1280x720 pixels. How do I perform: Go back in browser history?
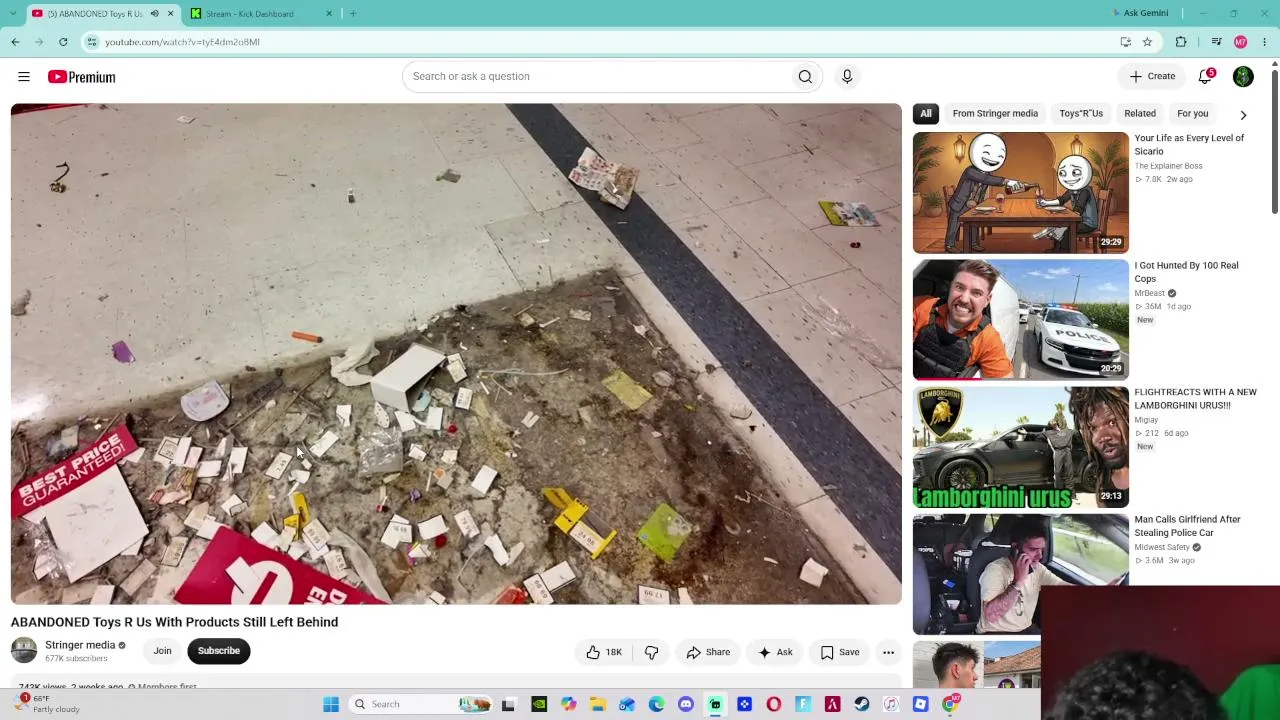[x=15, y=42]
